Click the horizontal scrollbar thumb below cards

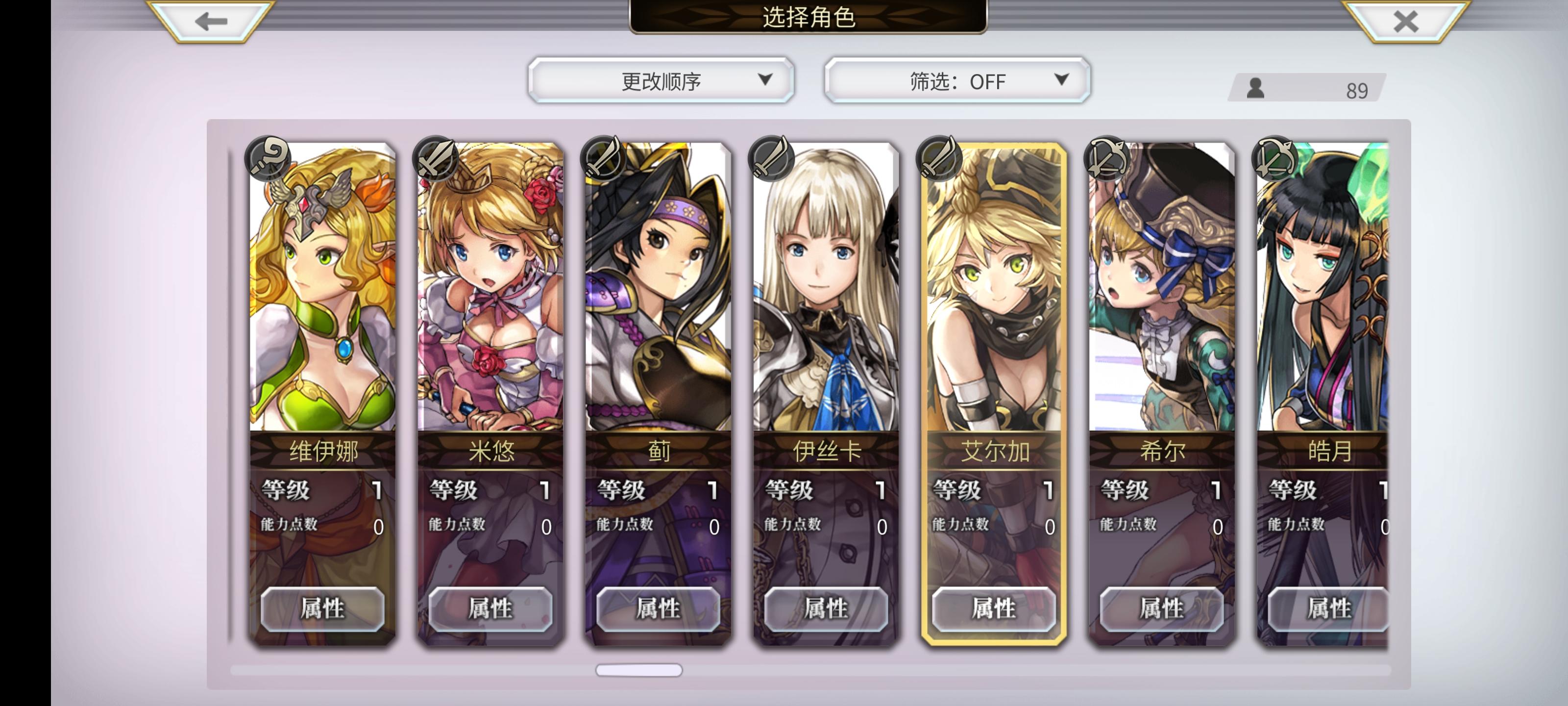pyautogui.click(x=639, y=670)
